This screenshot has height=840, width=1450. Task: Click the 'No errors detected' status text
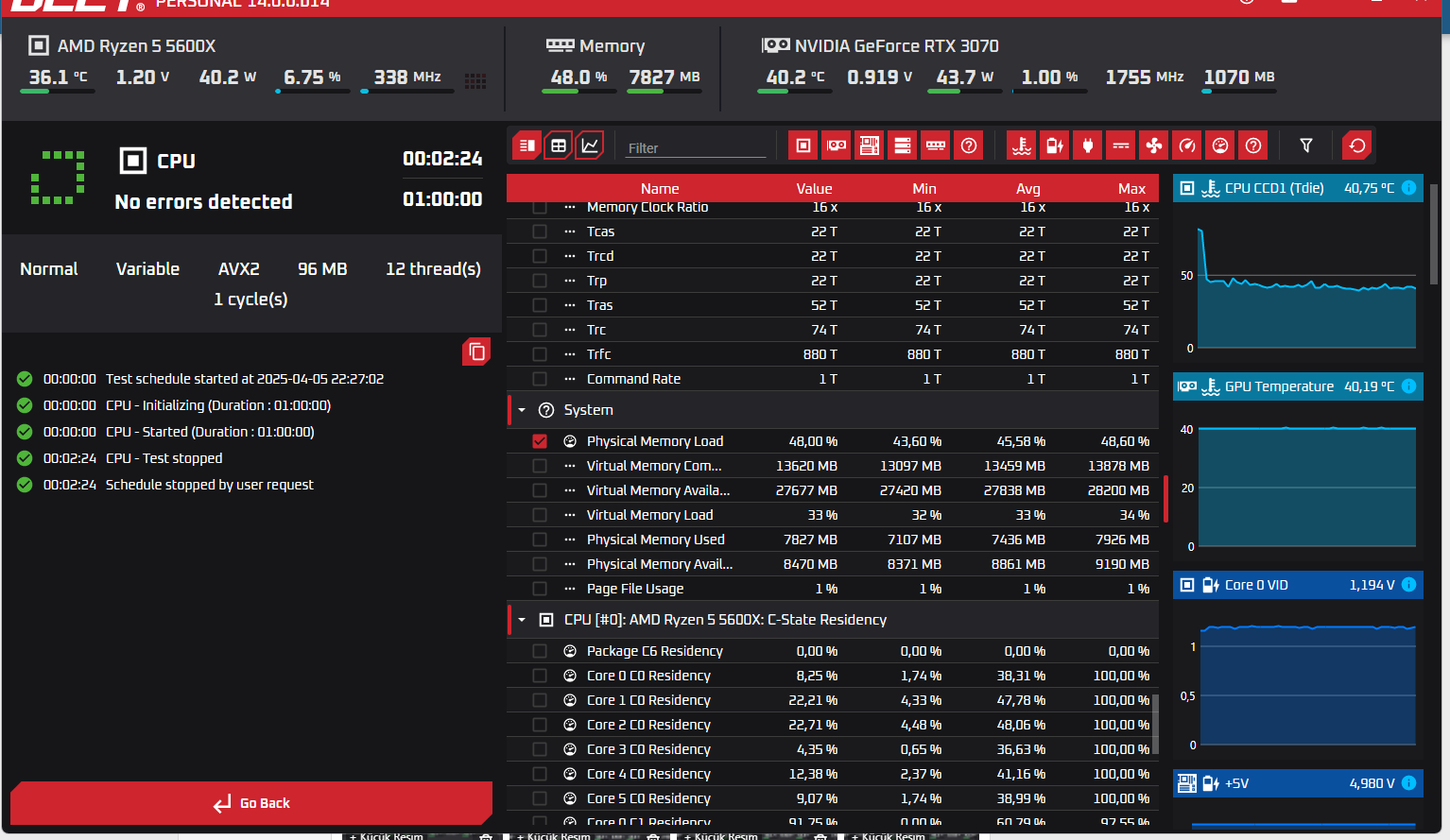[x=203, y=201]
